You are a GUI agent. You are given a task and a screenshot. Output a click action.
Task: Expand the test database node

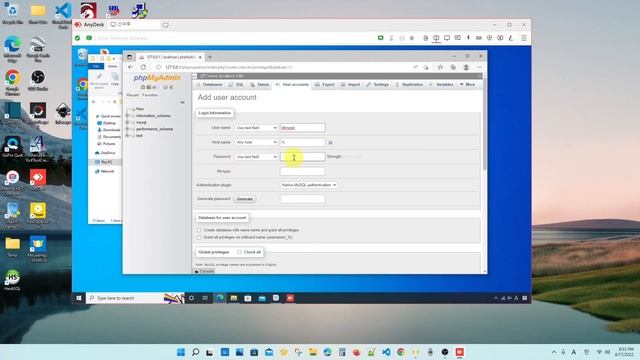point(127,136)
